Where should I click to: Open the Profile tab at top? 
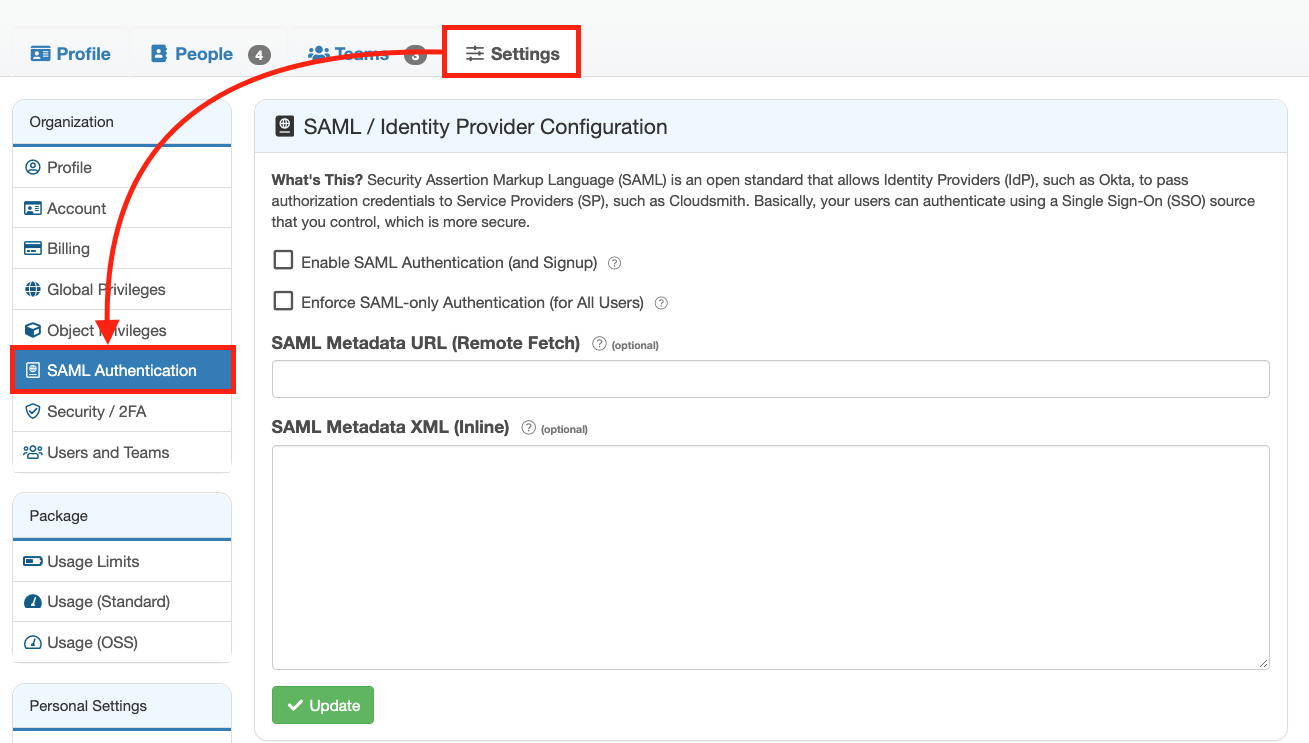(x=70, y=54)
